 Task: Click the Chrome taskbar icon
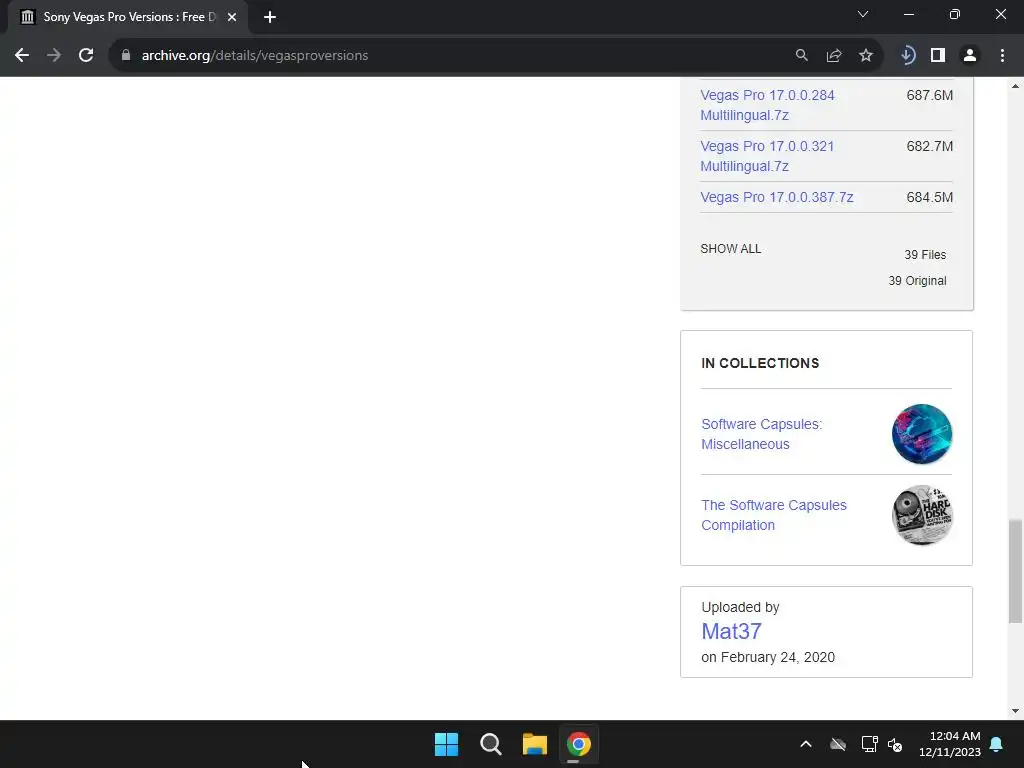click(x=578, y=744)
